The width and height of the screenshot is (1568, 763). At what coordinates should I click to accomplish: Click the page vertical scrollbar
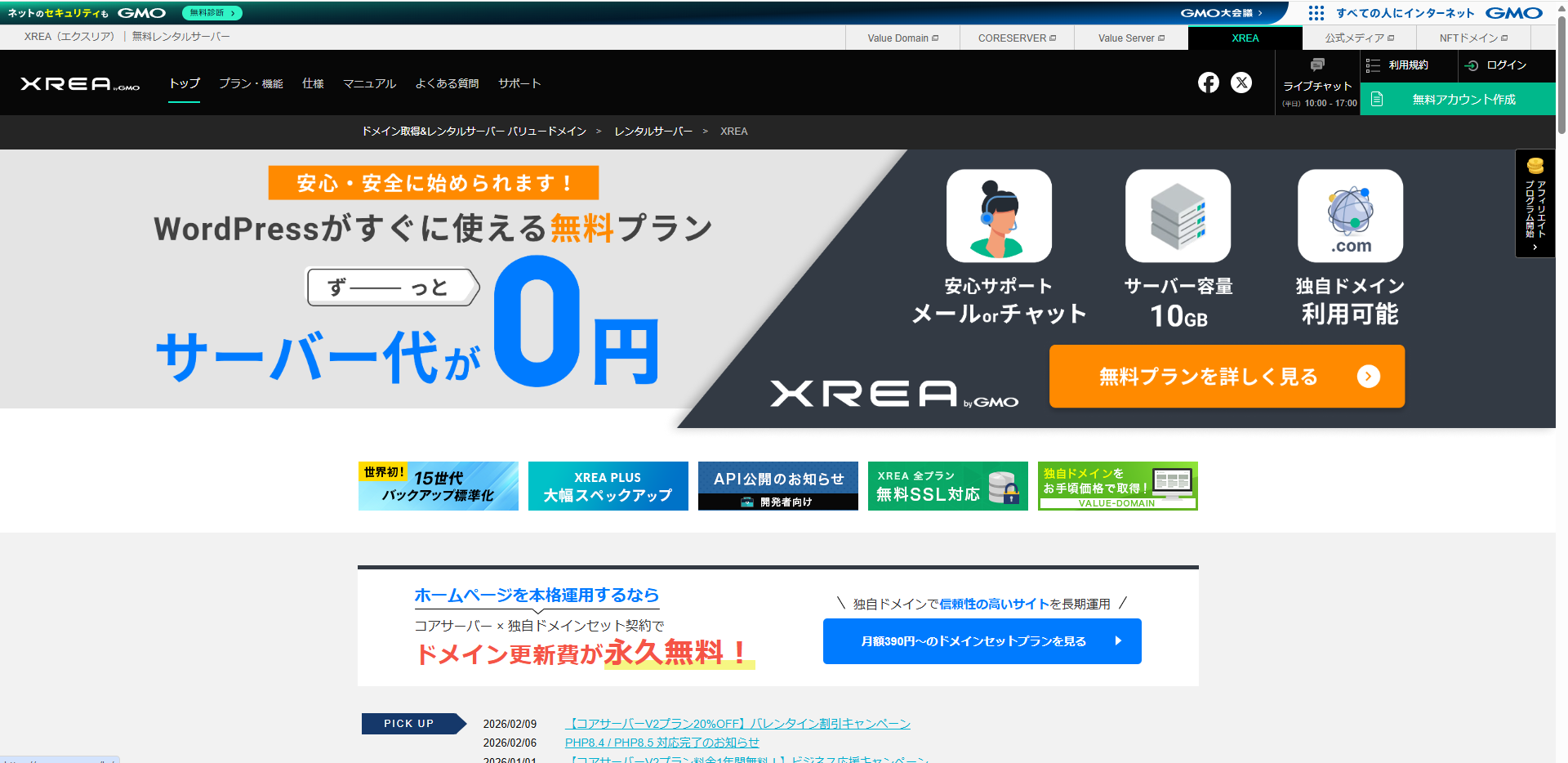pyautogui.click(x=1561, y=327)
